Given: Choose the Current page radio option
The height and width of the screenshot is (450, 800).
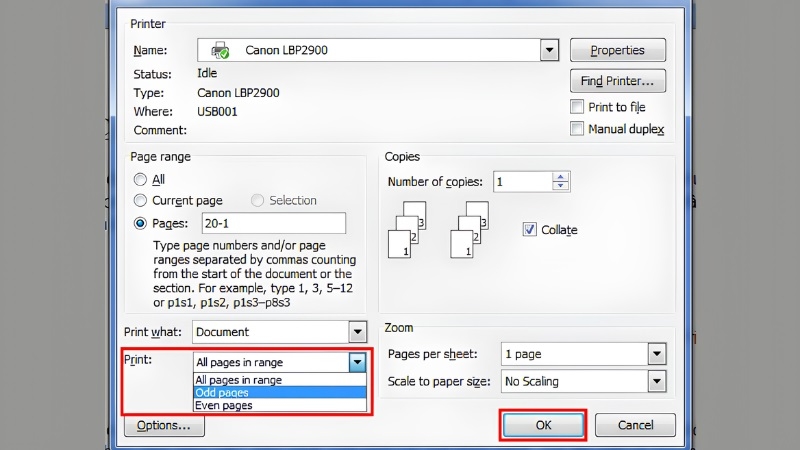Looking at the screenshot, I should pyautogui.click(x=140, y=201).
